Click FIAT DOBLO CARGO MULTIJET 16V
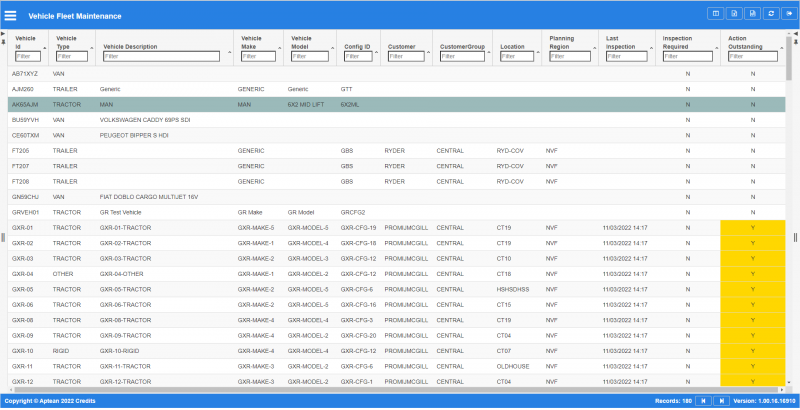This screenshot has width=800, height=410. (148, 197)
